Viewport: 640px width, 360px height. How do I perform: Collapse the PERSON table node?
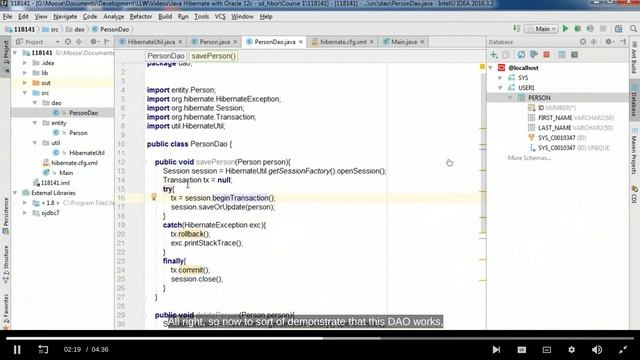pos(510,98)
